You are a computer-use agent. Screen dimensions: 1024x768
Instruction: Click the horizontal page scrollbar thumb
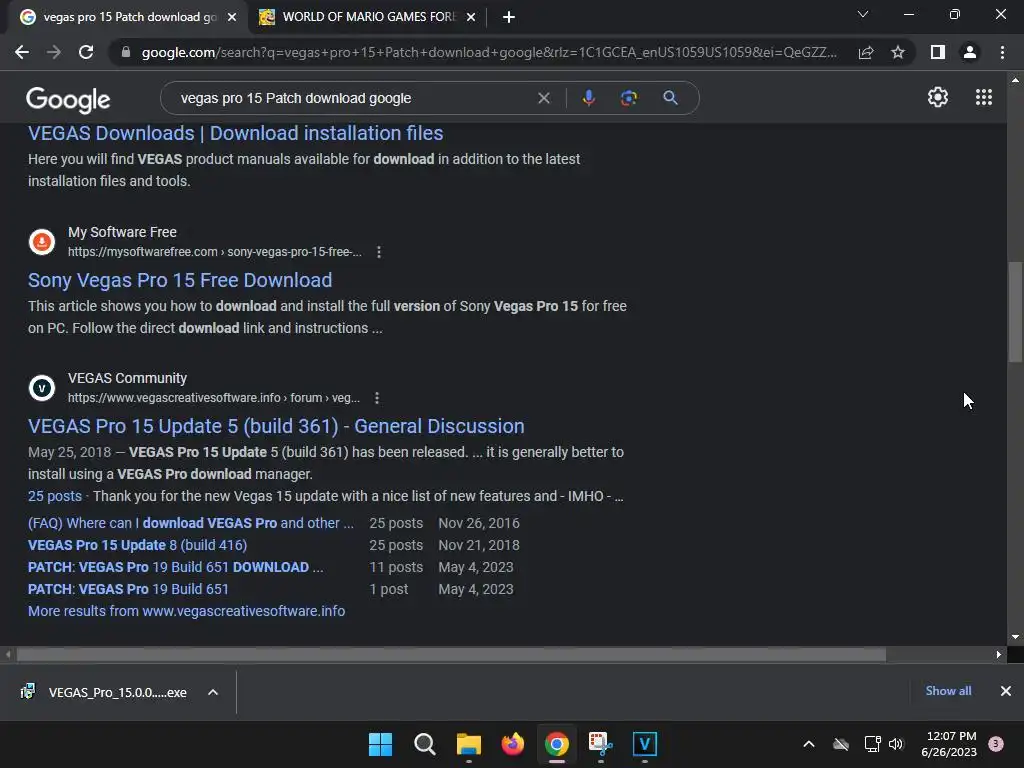click(x=451, y=654)
